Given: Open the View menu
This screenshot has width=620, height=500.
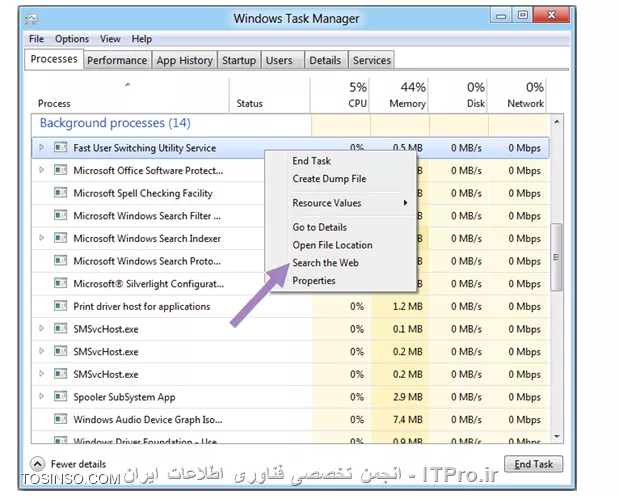Looking at the screenshot, I should click(110, 39).
